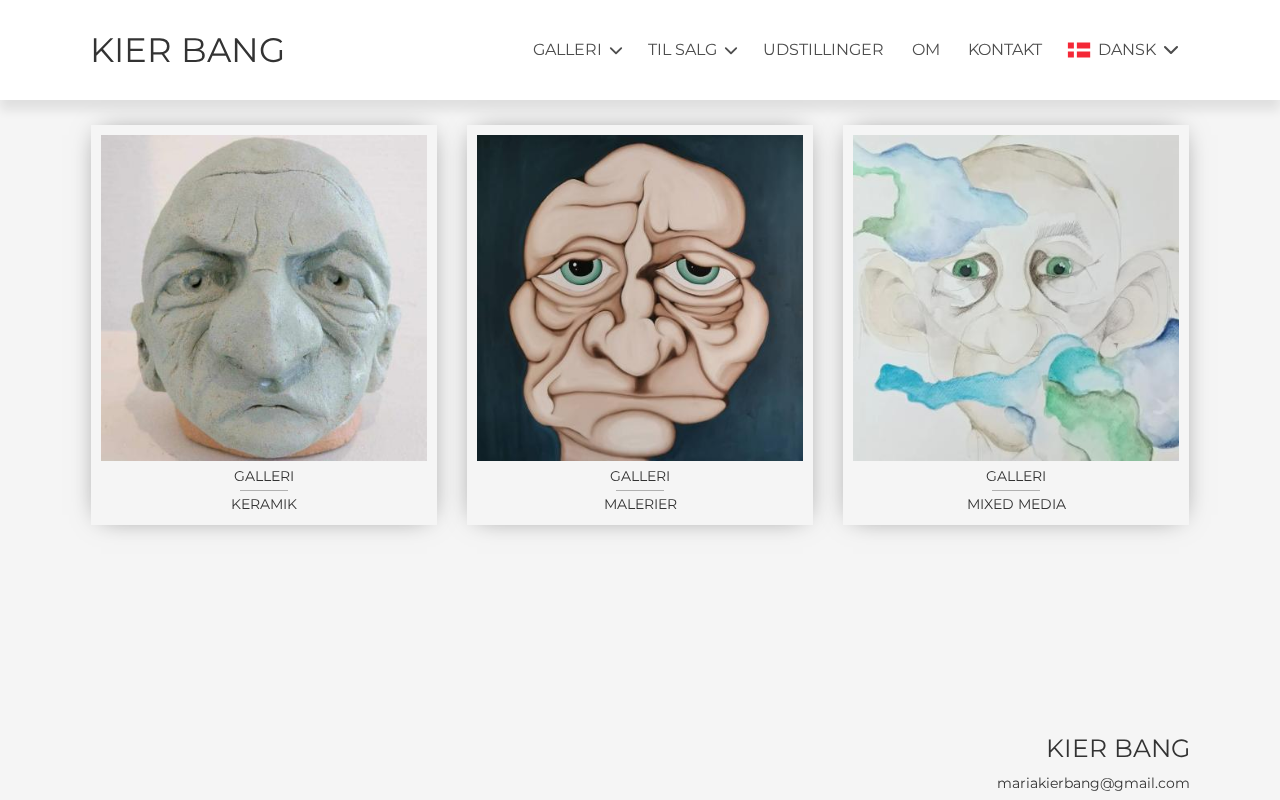Click the Kier Bang site title

point(187,50)
